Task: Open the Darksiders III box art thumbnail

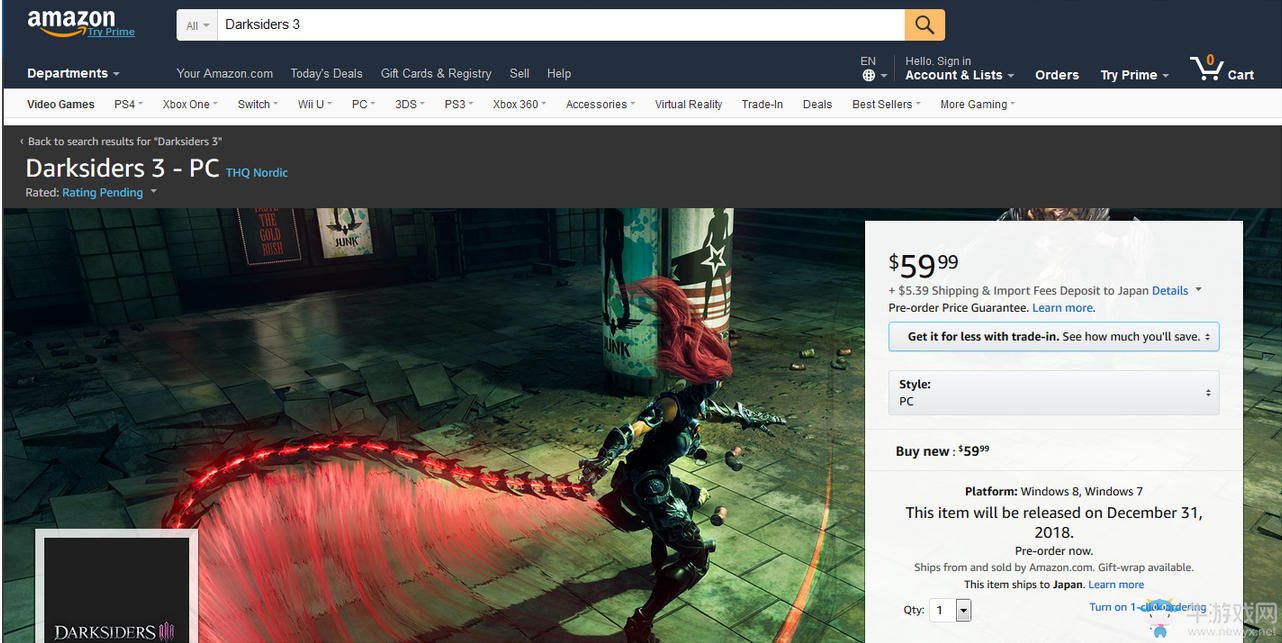Action: 116,586
